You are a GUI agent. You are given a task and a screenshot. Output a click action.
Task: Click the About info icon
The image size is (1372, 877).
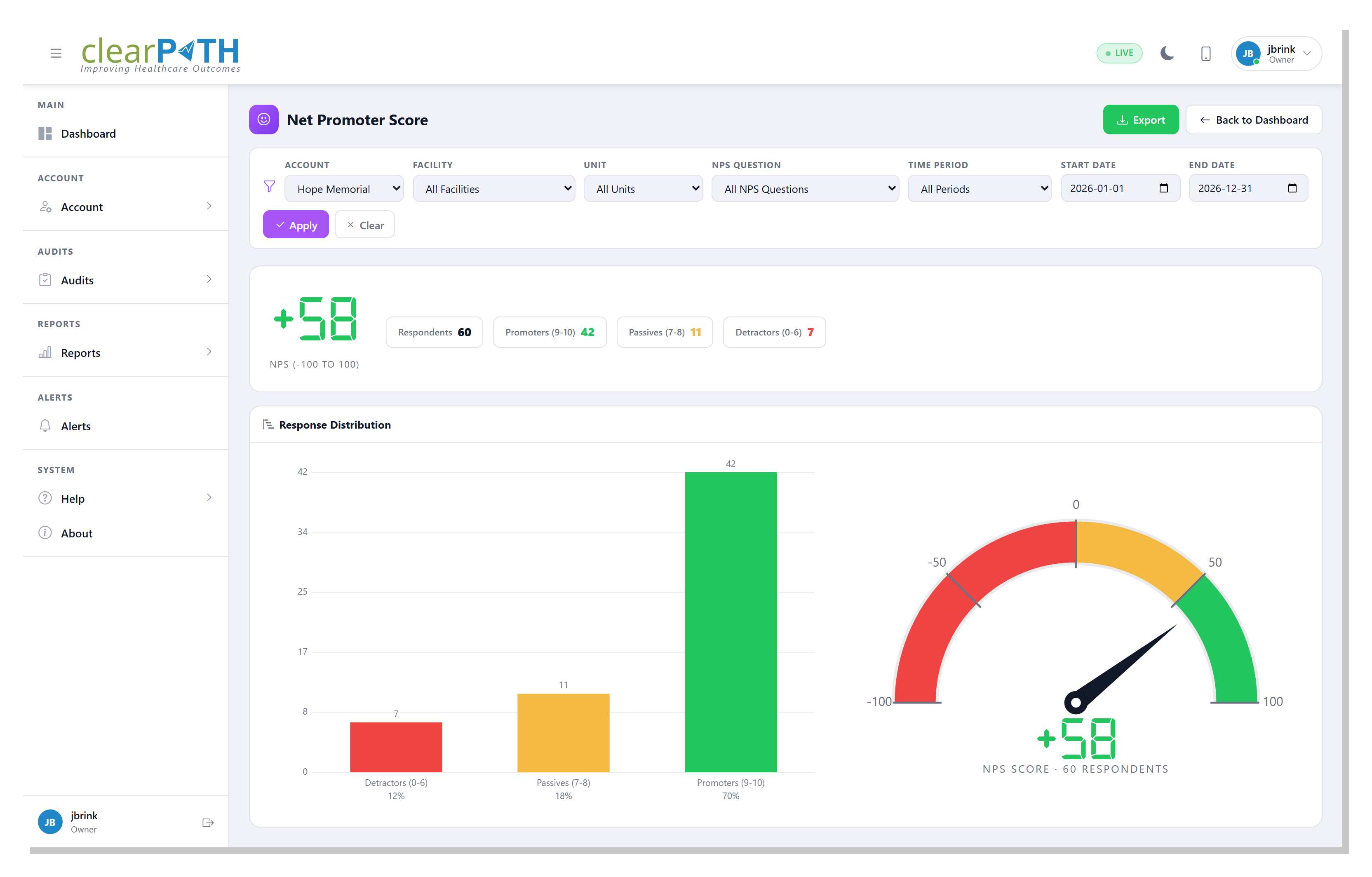pyautogui.click(x=45, y=532)
